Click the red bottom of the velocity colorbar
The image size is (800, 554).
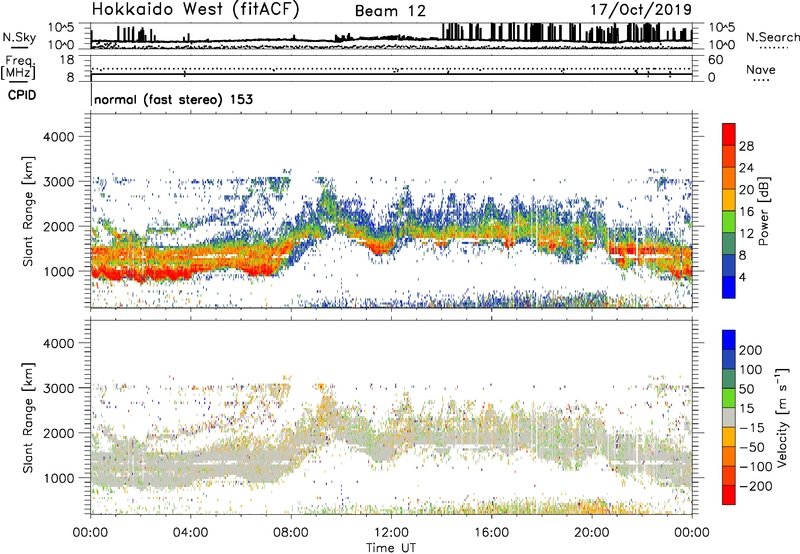[729, 495]
